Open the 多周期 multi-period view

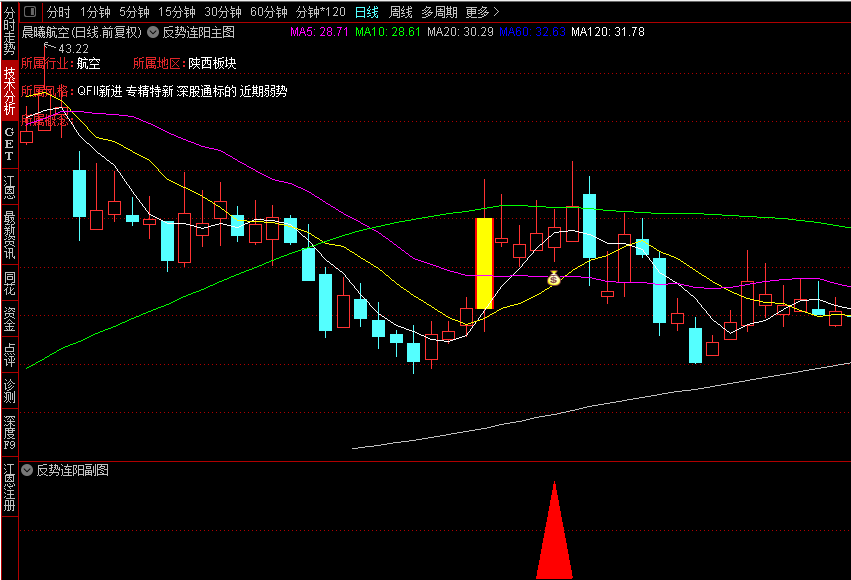click(439, 11)
